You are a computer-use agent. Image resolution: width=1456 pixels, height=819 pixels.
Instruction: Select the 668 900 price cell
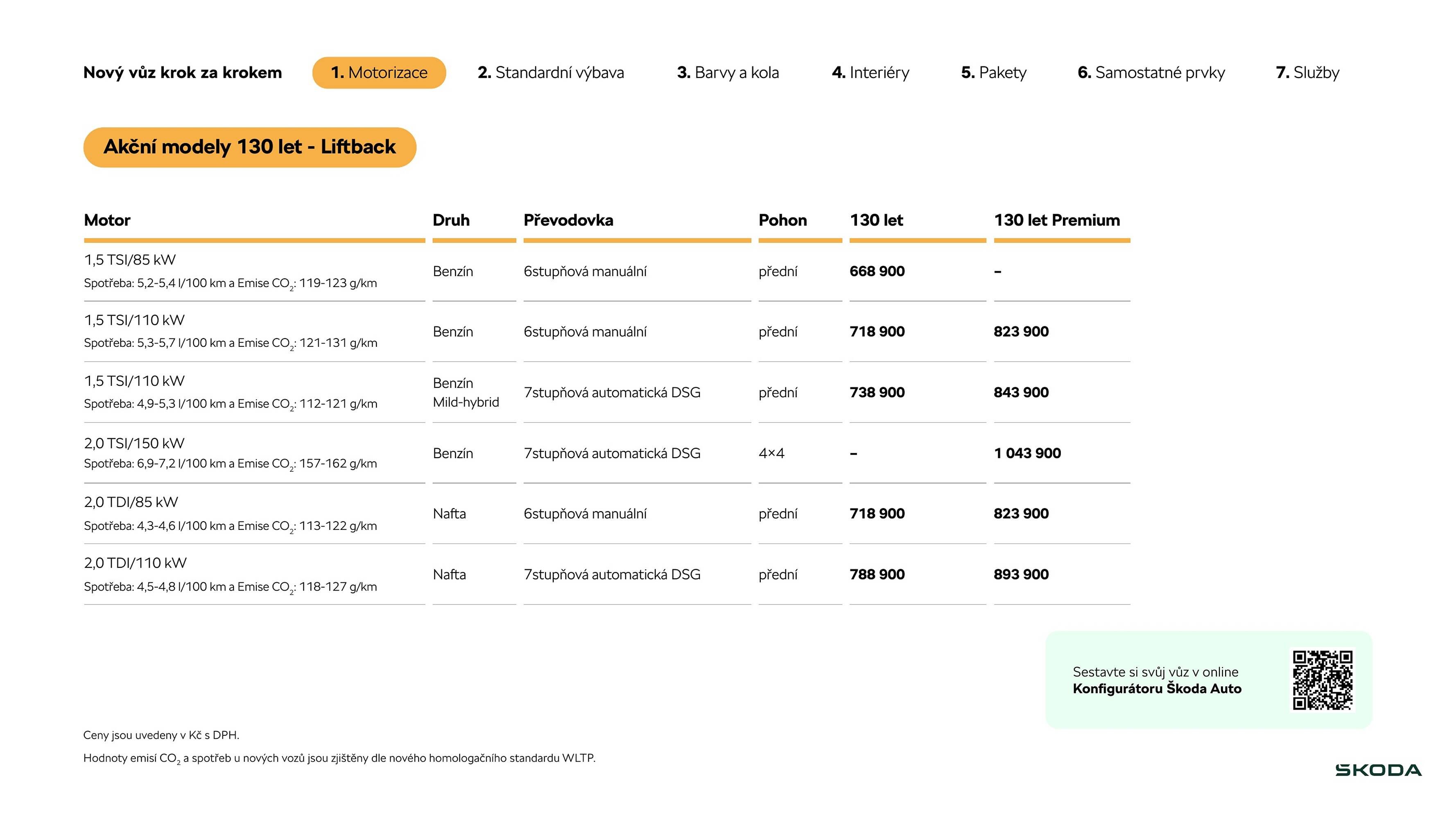tap(877, 271)
